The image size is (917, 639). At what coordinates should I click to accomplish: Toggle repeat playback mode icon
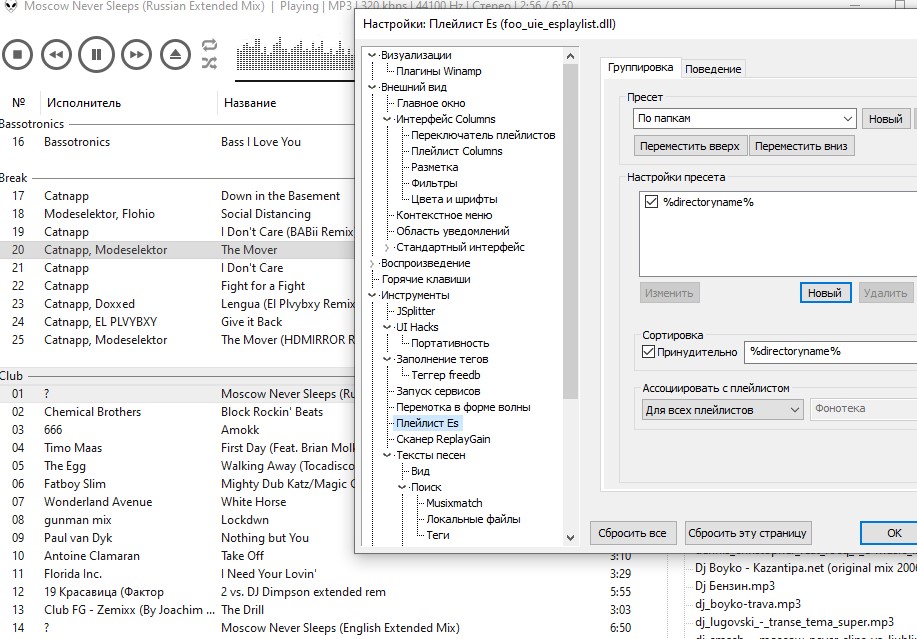[x=209, y=45]
